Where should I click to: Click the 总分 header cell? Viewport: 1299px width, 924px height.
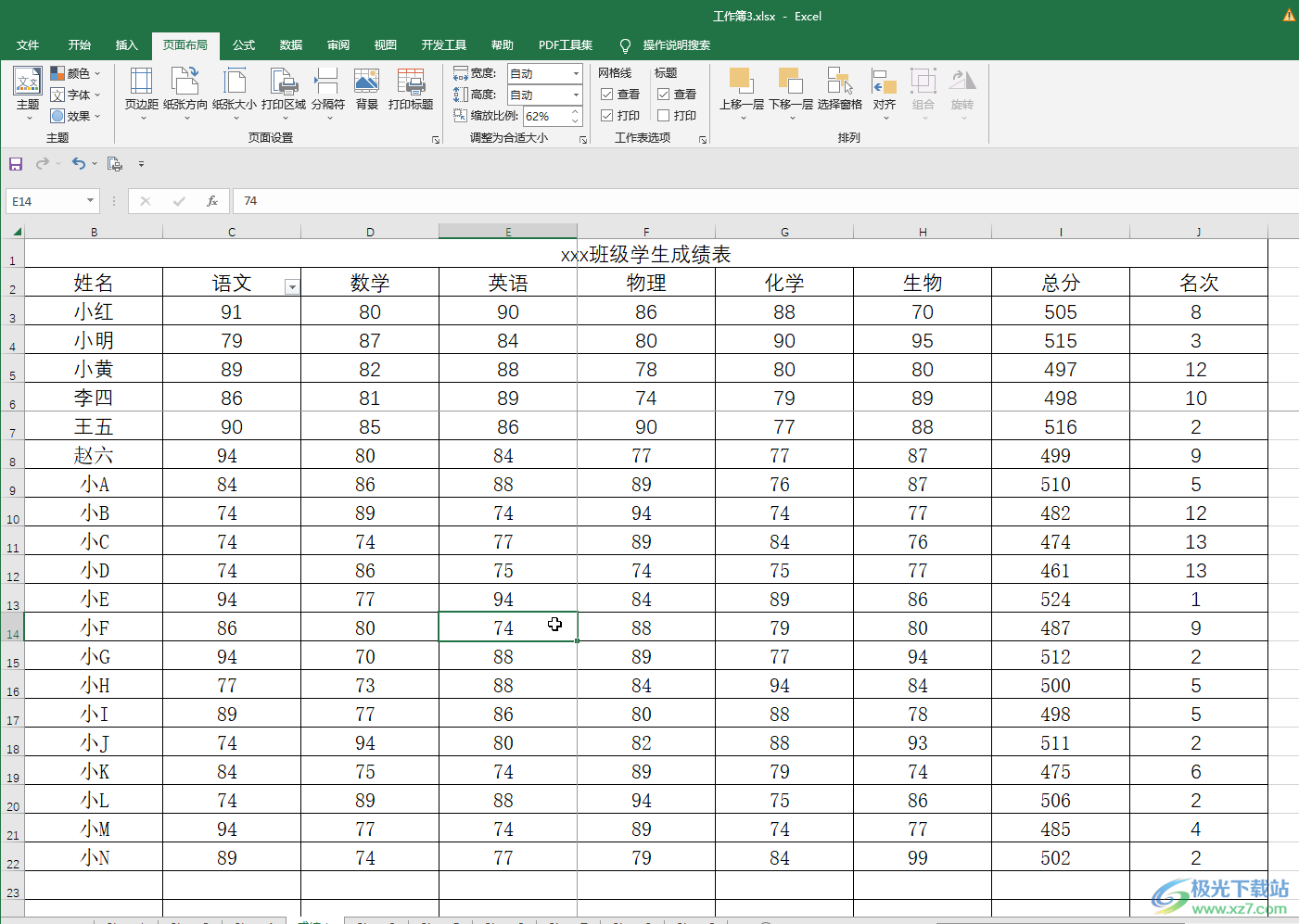(1061, 283)
